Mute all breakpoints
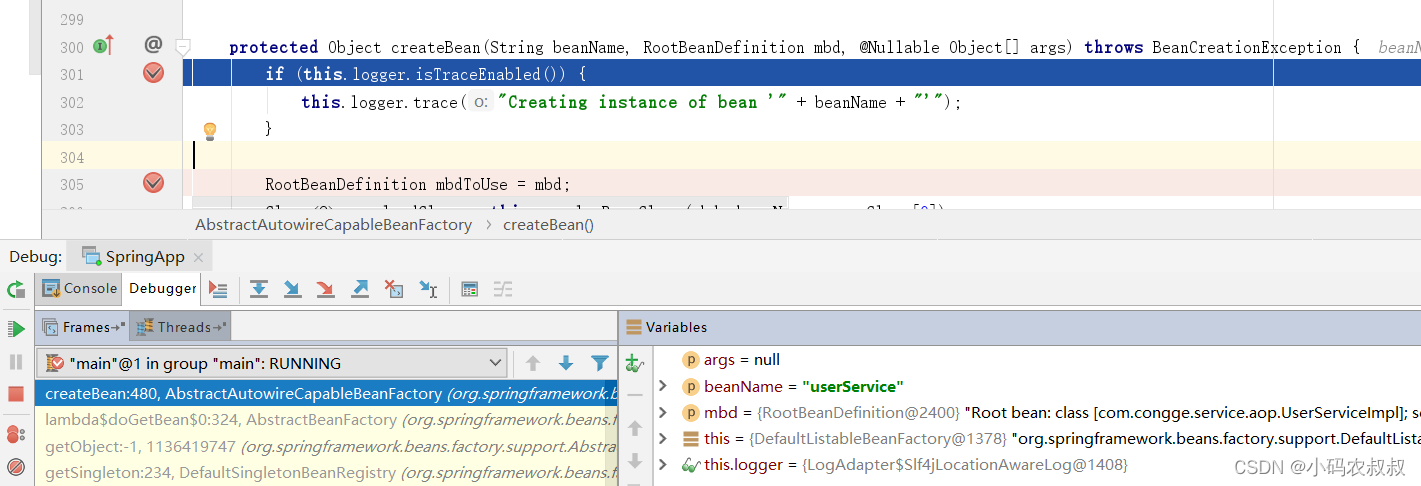This screenshot has height=486, width=1421. coord(16,466)
